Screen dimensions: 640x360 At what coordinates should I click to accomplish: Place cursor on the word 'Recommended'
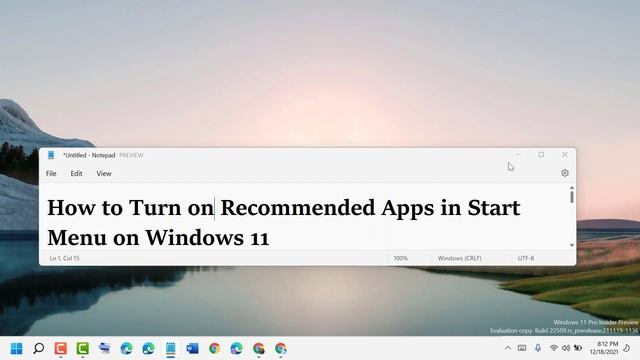[298, 207]
